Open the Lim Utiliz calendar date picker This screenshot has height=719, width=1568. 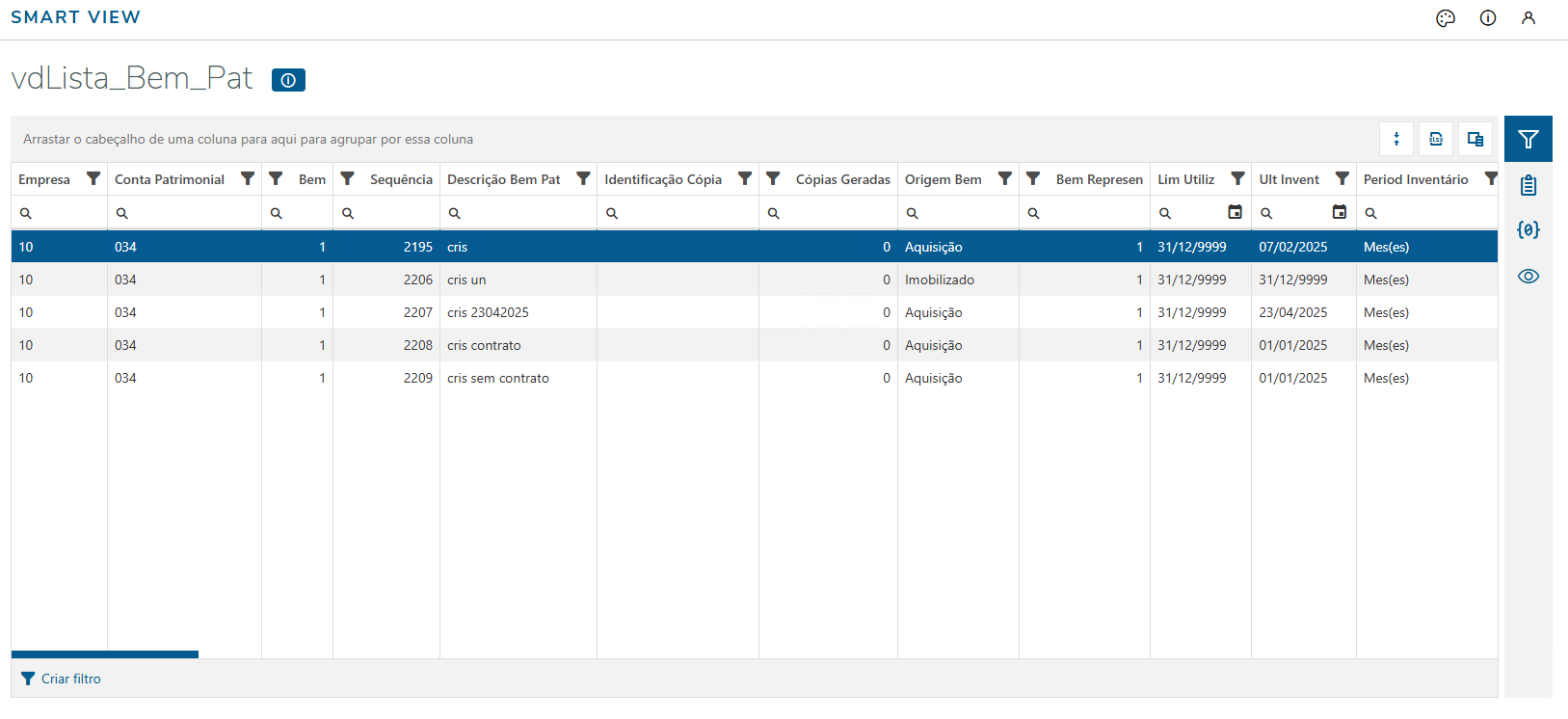(1235, 212)
